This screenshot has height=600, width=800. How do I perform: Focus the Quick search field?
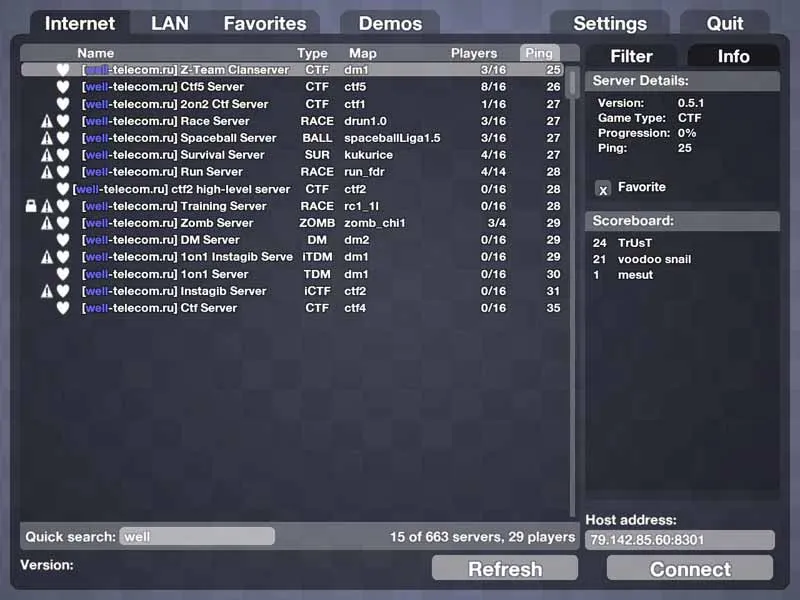pyautogui.click(x=197, y=537)
